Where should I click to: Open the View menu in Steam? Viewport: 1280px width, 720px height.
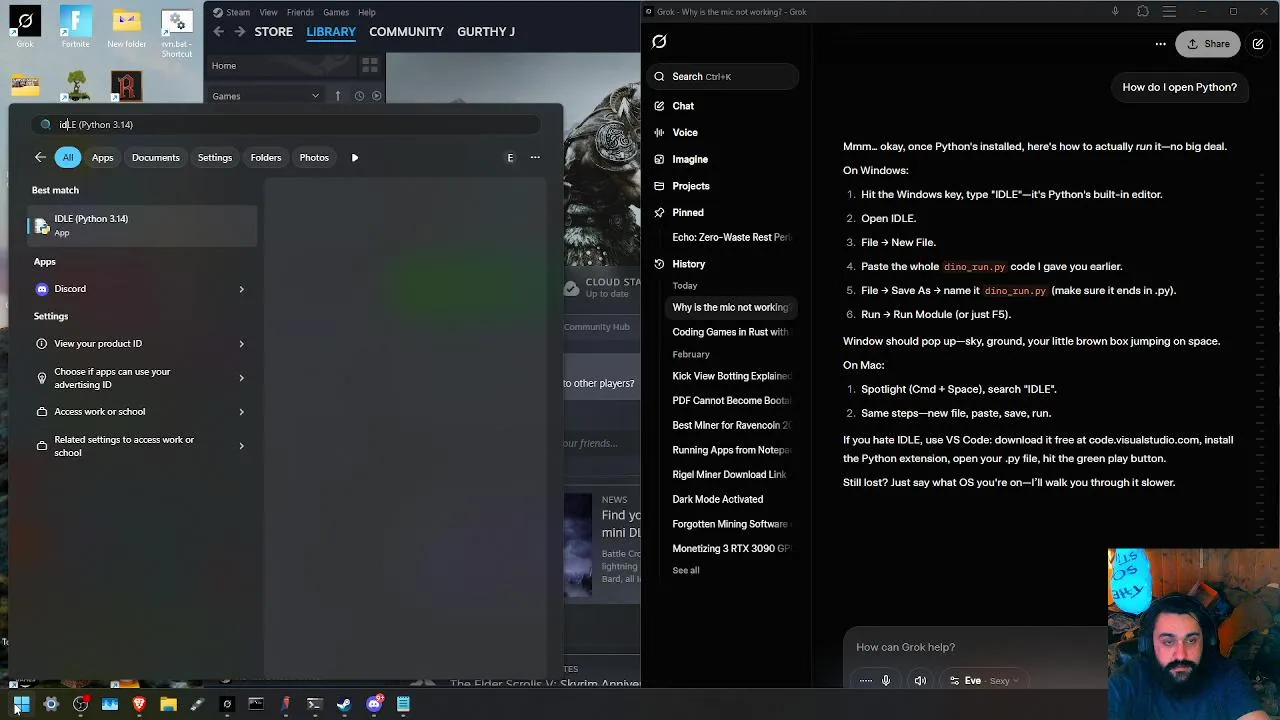268,12
